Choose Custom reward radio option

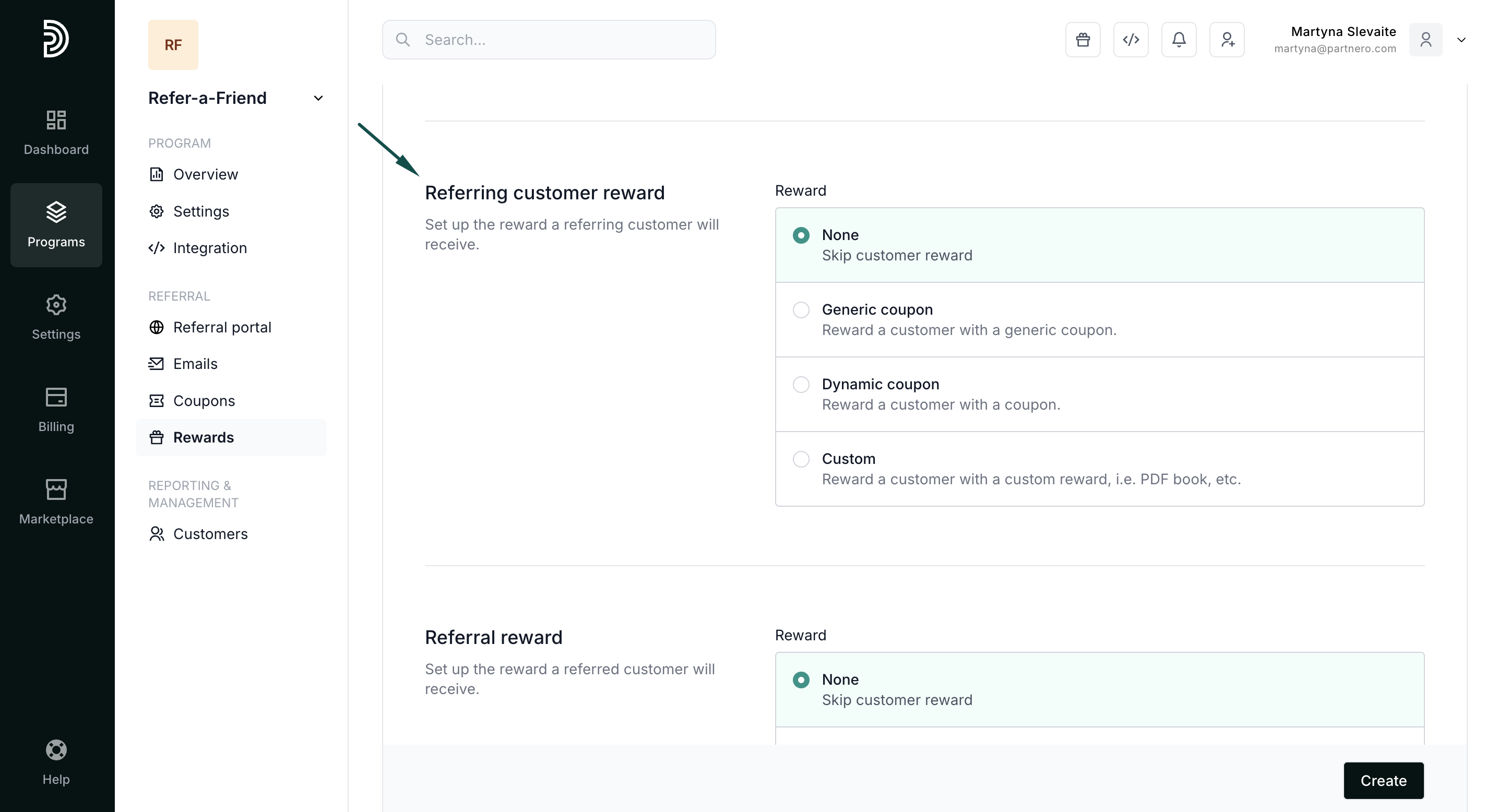click(x=801, y=459)
